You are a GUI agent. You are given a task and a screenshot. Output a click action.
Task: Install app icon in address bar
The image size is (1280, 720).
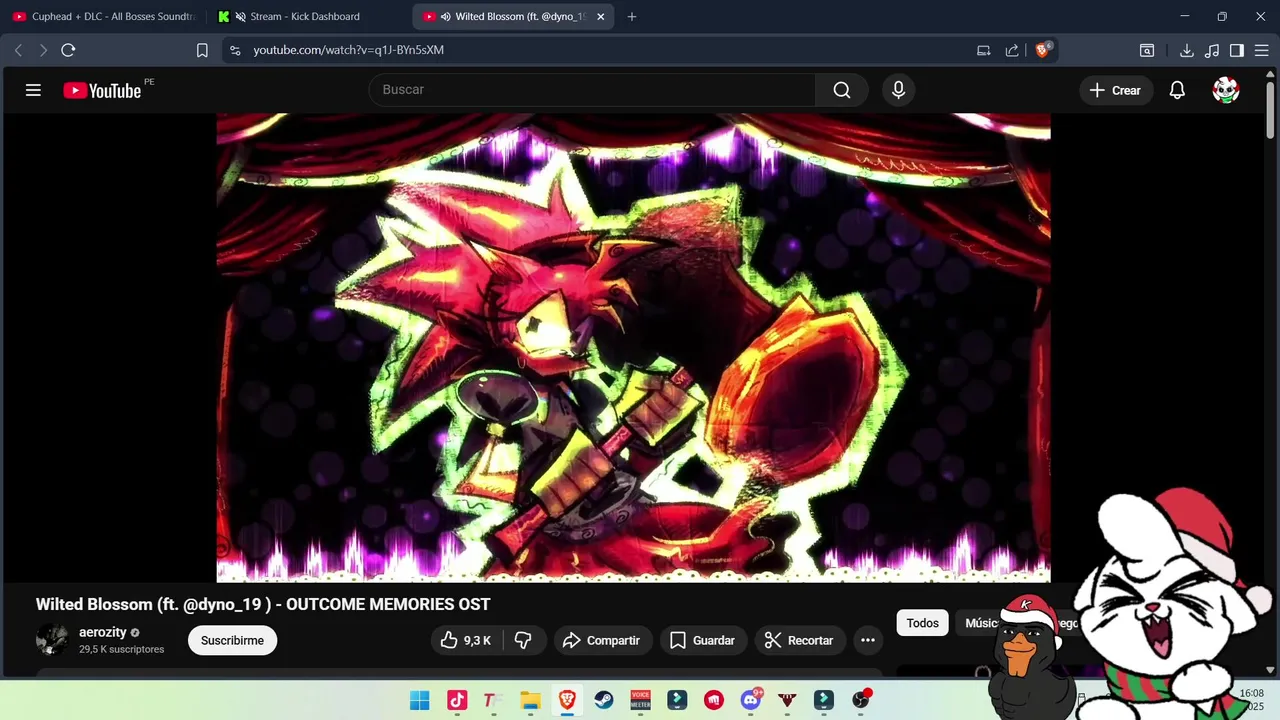tap(984, 50)
